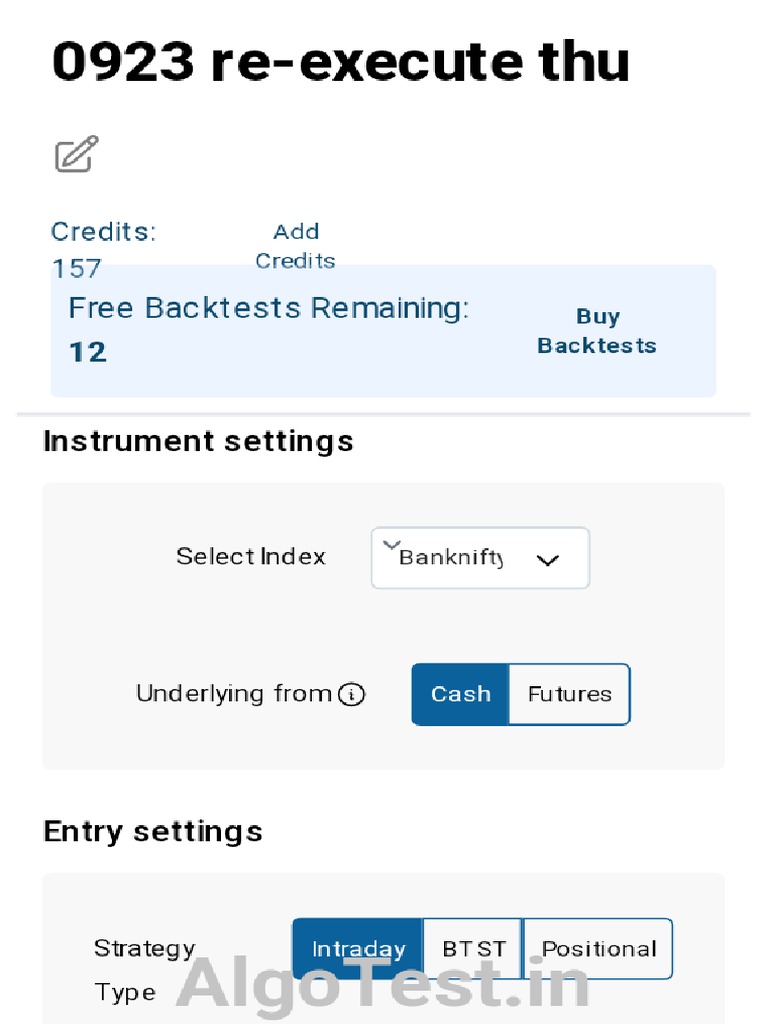Select Cash as the underlying source
The height and width of the screenshot is (1024, 768).
click(x=460, y=694)
